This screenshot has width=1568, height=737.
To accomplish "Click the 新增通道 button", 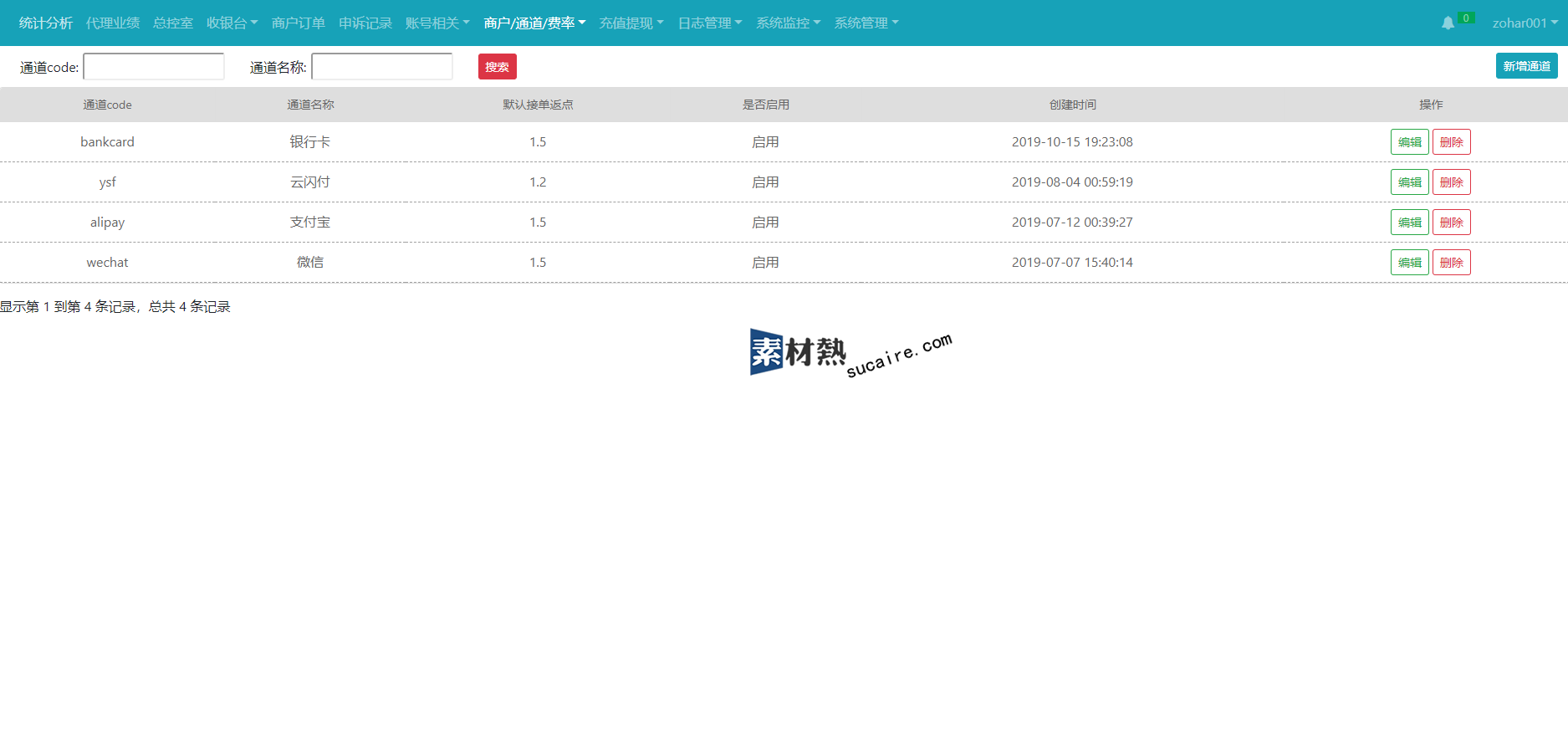I will point(1527,66).
